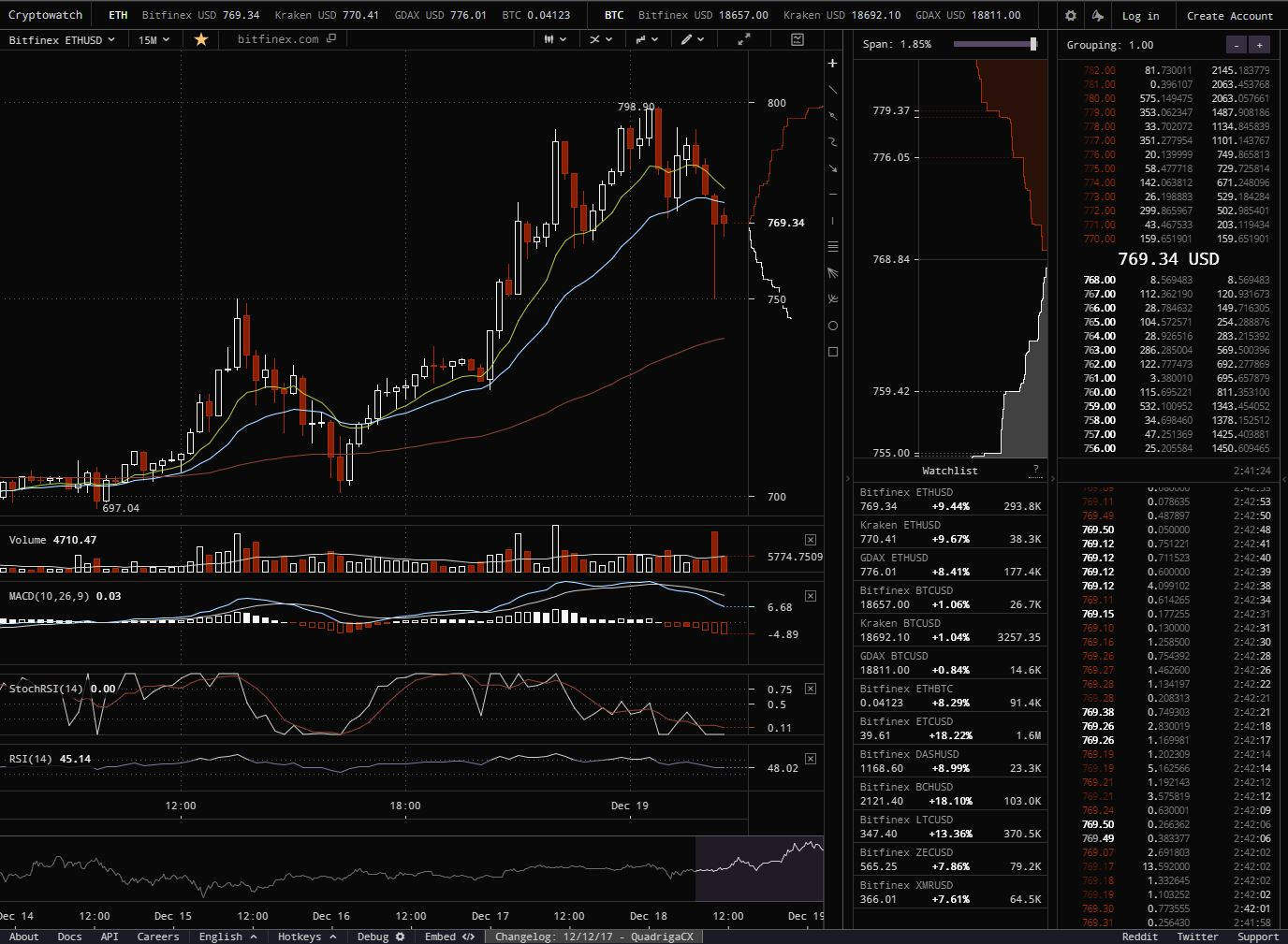
Task: Open settings gear in top bar
Action: [1071, 15]
